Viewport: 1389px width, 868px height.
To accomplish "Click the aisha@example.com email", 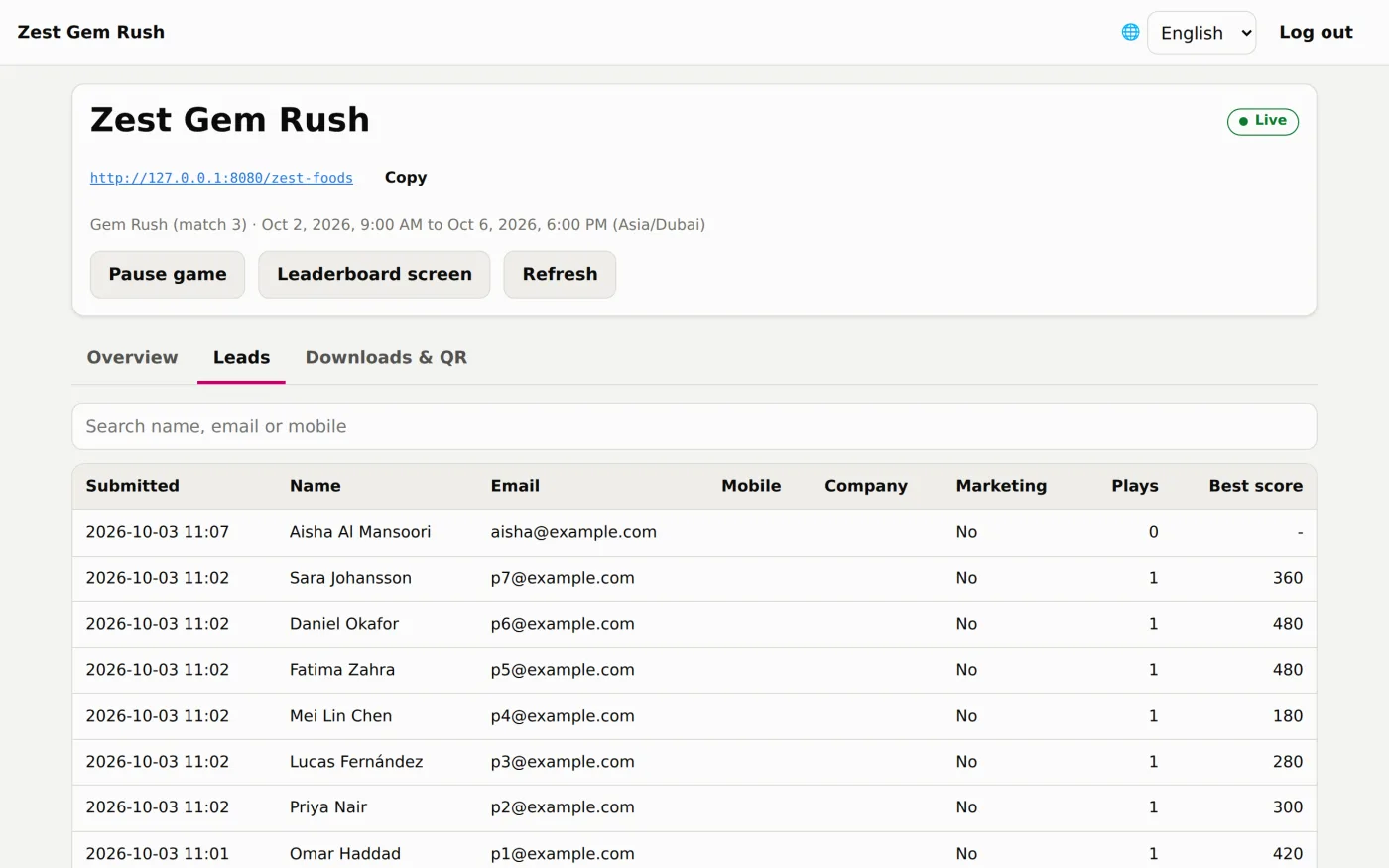I will click(573, 532).
